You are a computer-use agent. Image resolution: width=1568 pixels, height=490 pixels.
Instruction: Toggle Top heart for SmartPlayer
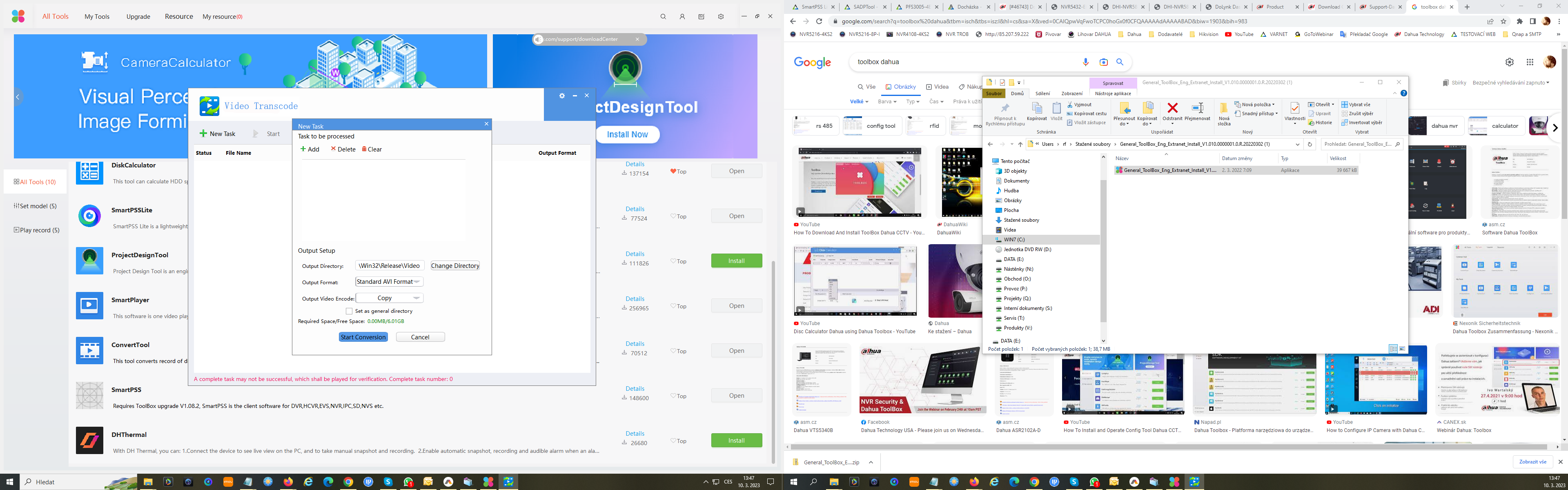click(x=673, y=306)
